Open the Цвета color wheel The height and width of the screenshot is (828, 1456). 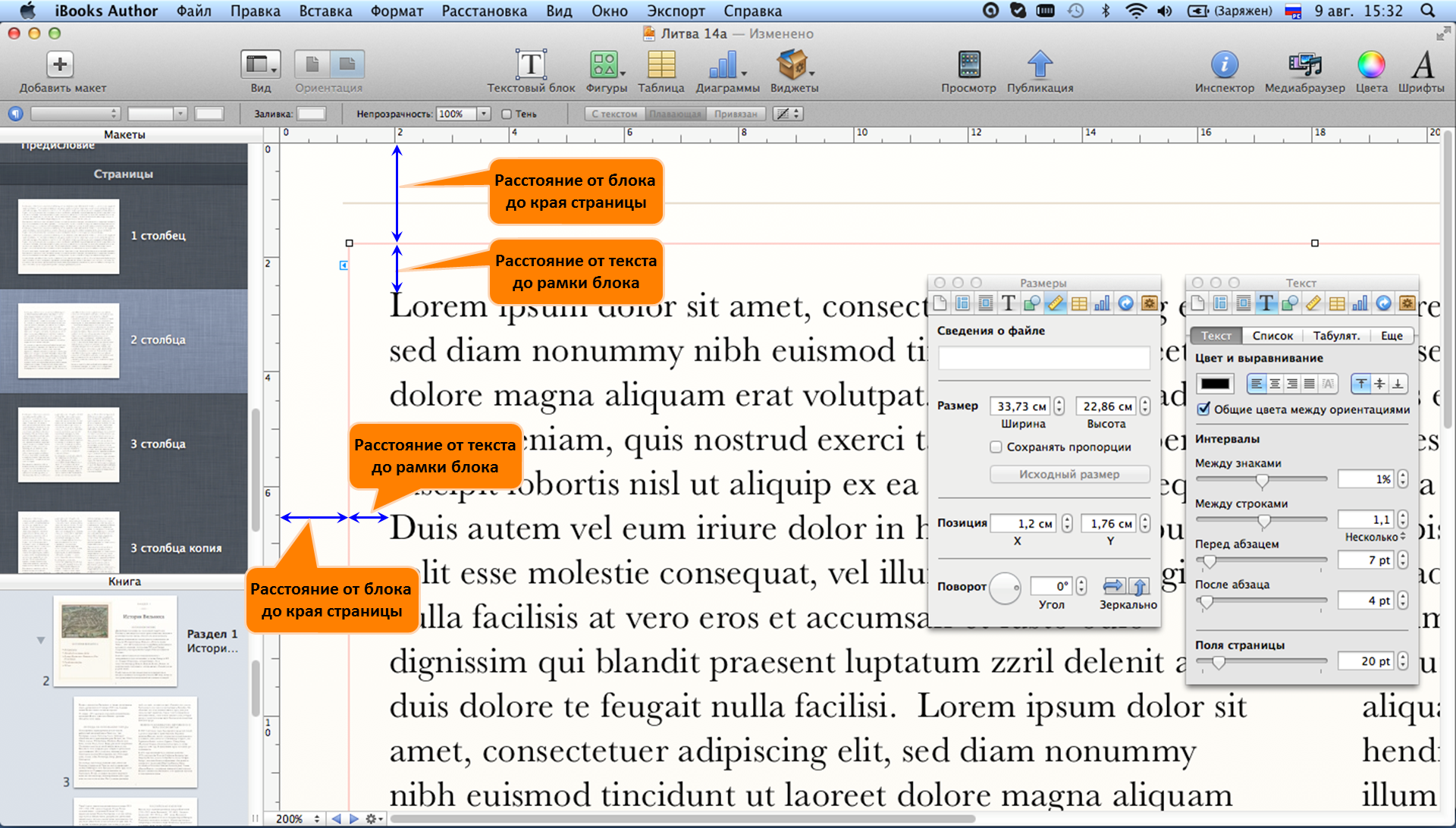(x=1371, y=64)
